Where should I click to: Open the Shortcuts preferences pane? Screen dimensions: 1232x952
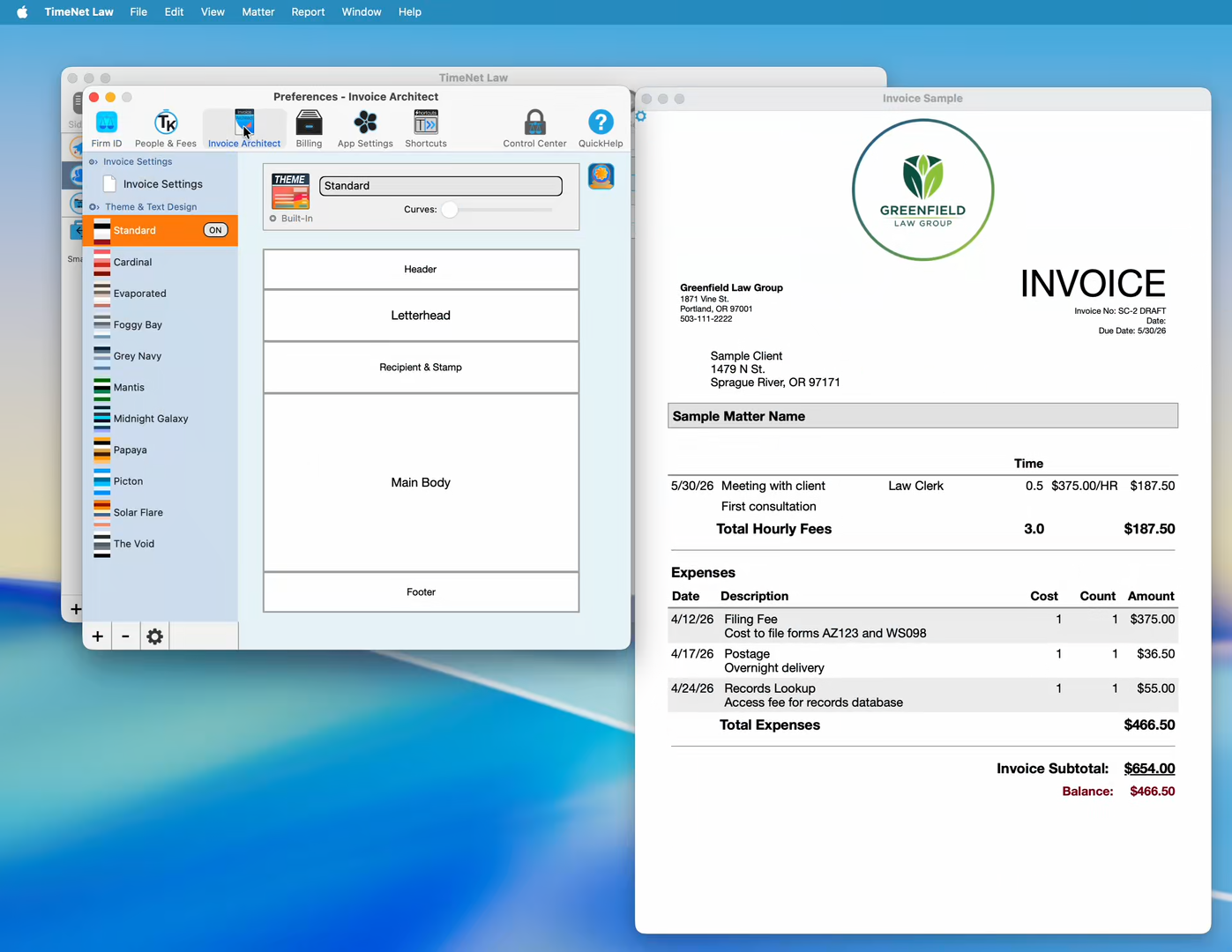[x=426, y=129]
